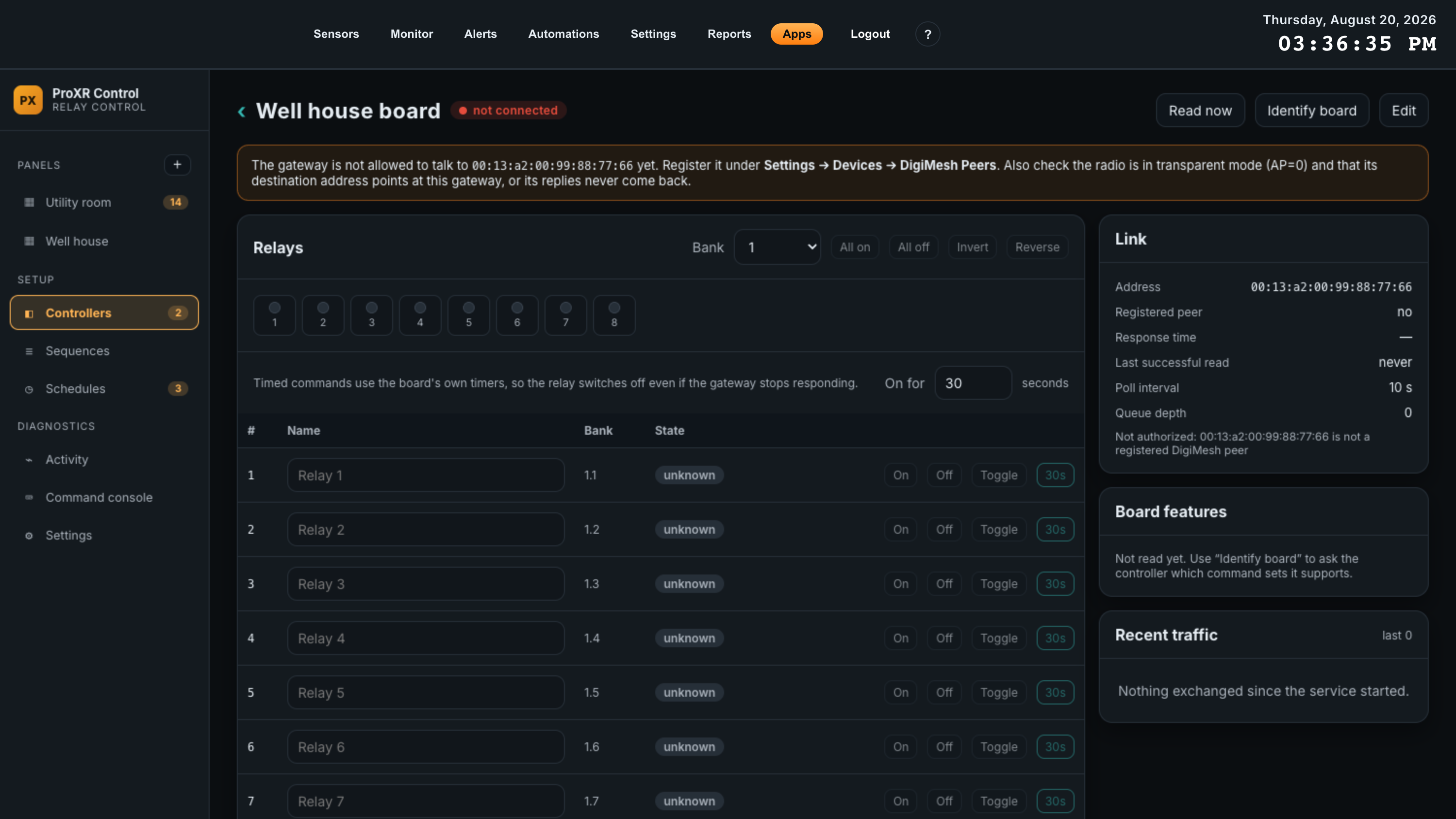Go back using the chevron beside Well house board
The image size is (1456, 819).
point(242,111)
